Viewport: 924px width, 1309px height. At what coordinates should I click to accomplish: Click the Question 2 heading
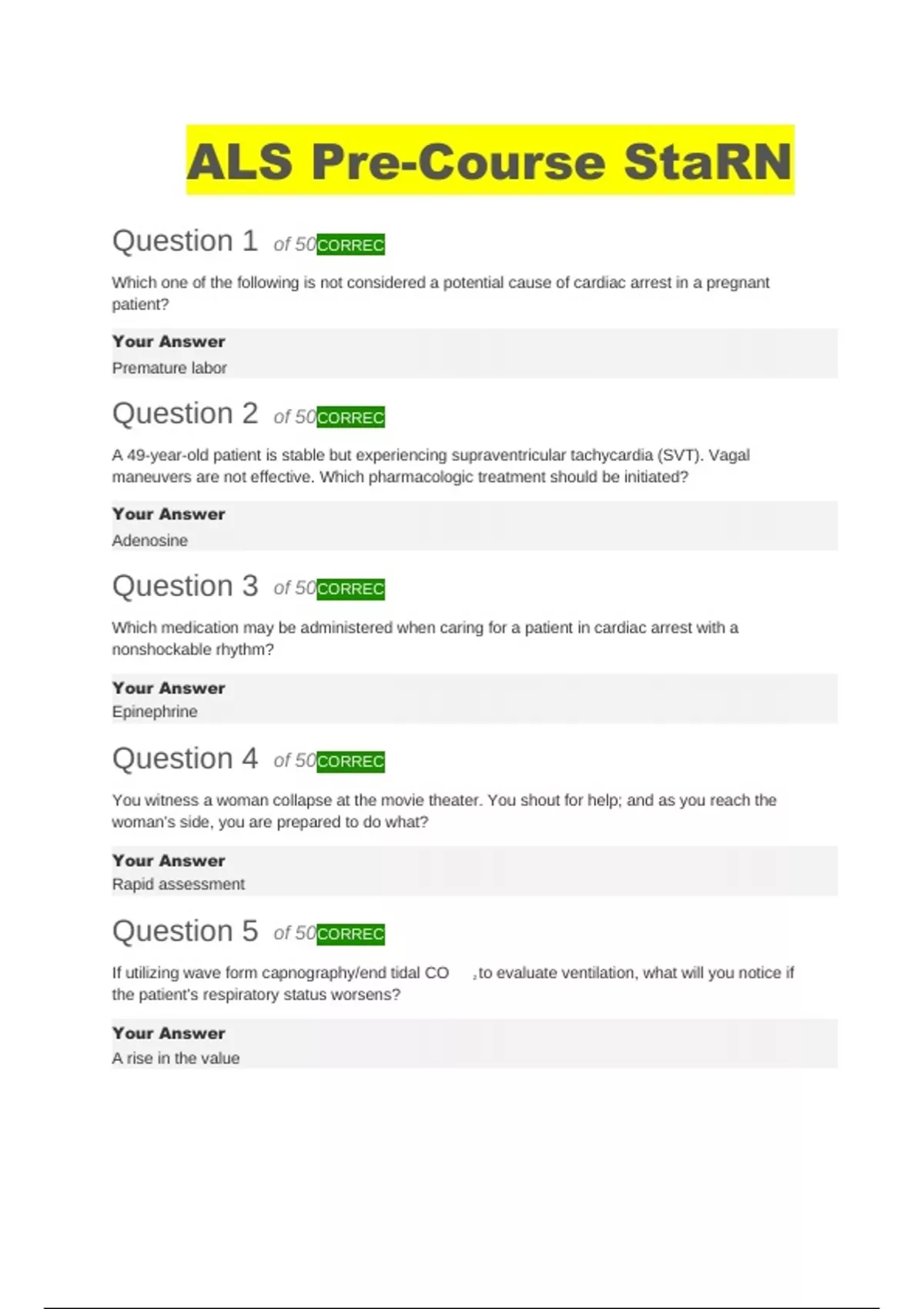[185, 413]
